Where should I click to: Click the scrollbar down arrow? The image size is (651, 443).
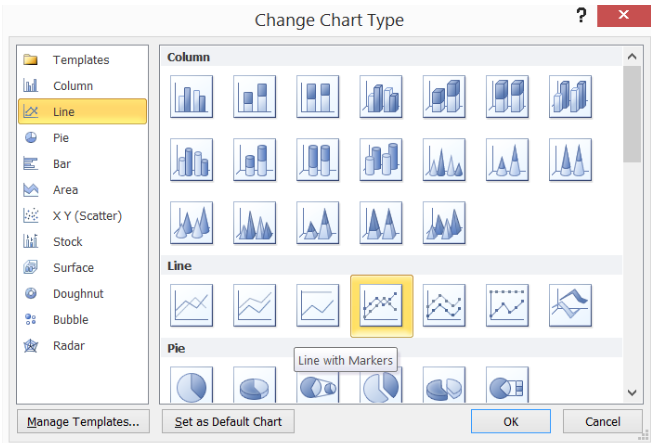click(x=632, y=392)
